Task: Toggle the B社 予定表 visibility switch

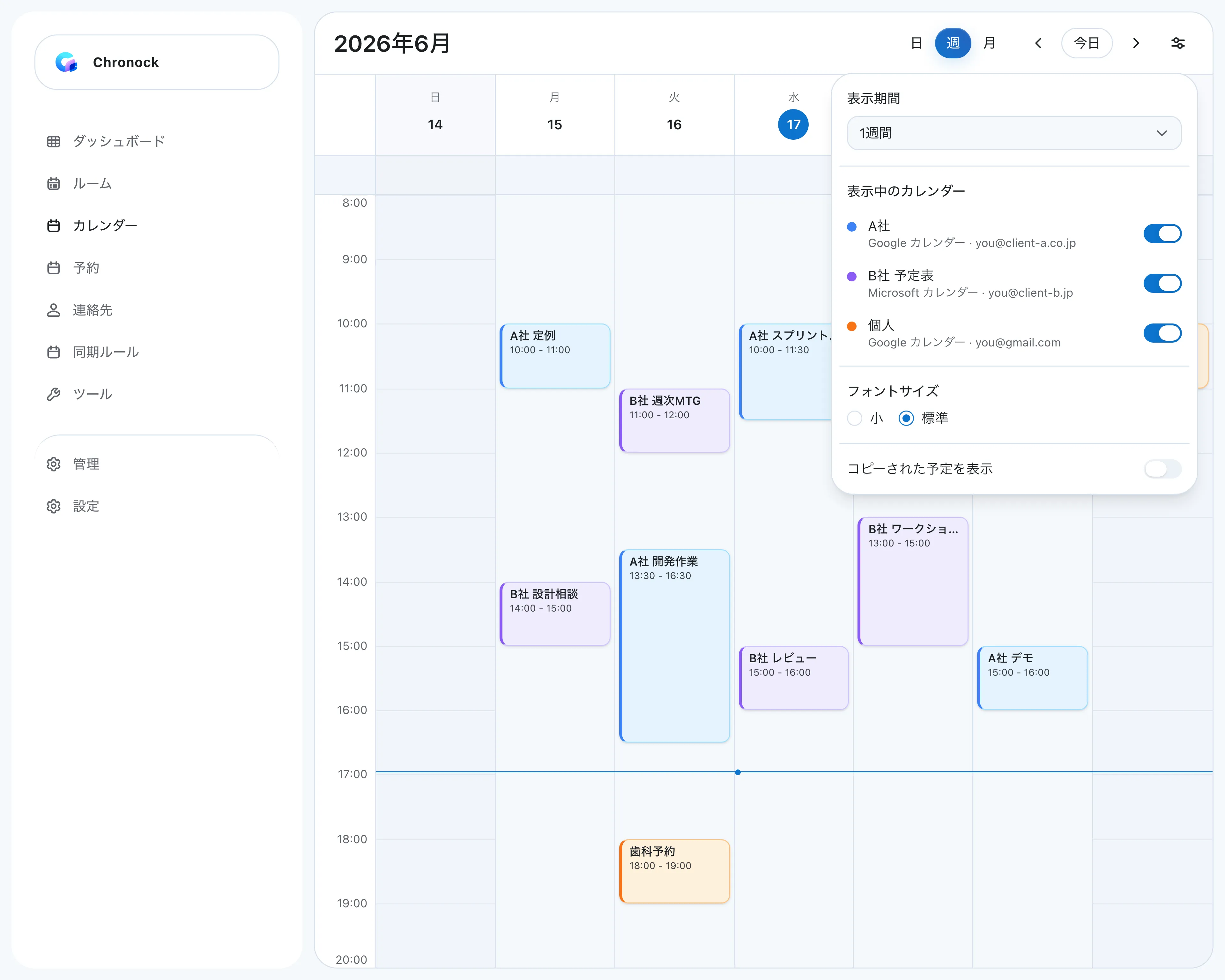Action: 1162,284
